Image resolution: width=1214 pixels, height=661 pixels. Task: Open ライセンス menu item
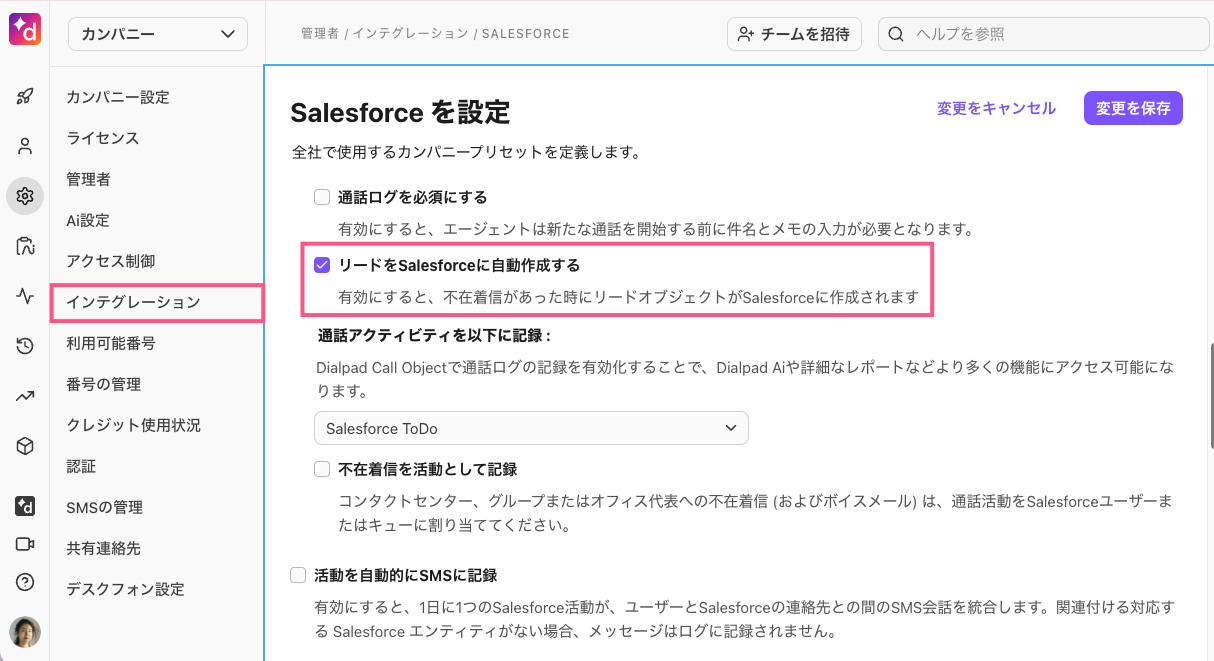103,138
